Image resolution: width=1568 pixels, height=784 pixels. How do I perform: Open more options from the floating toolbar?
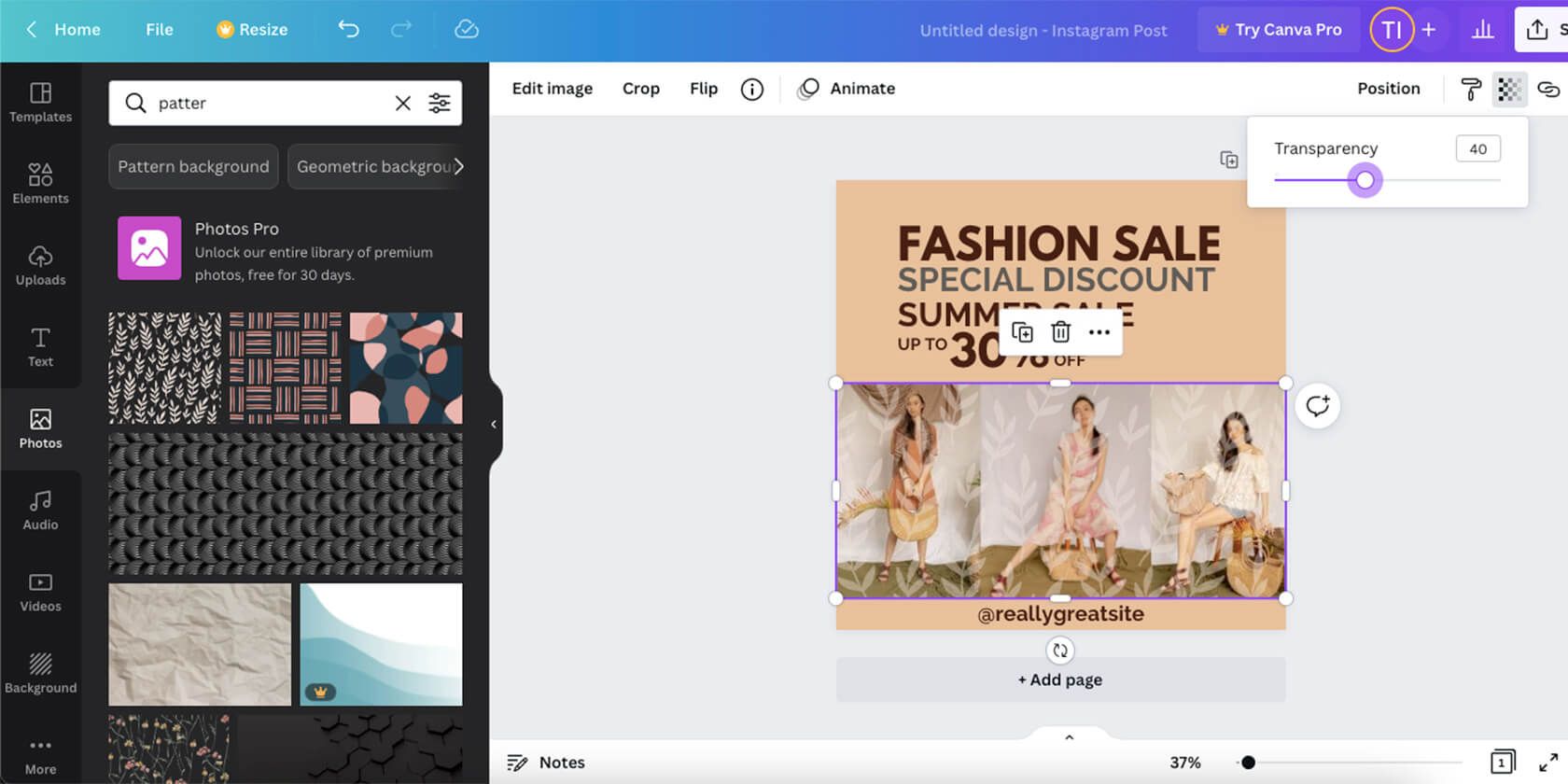[1099, 332]
